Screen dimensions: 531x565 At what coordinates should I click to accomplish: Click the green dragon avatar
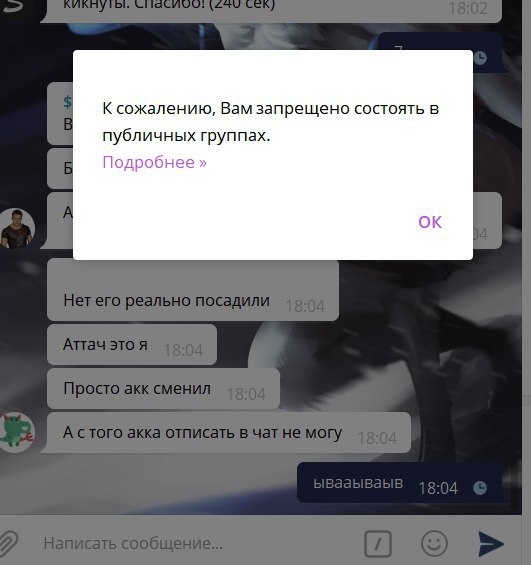point(17,432)
